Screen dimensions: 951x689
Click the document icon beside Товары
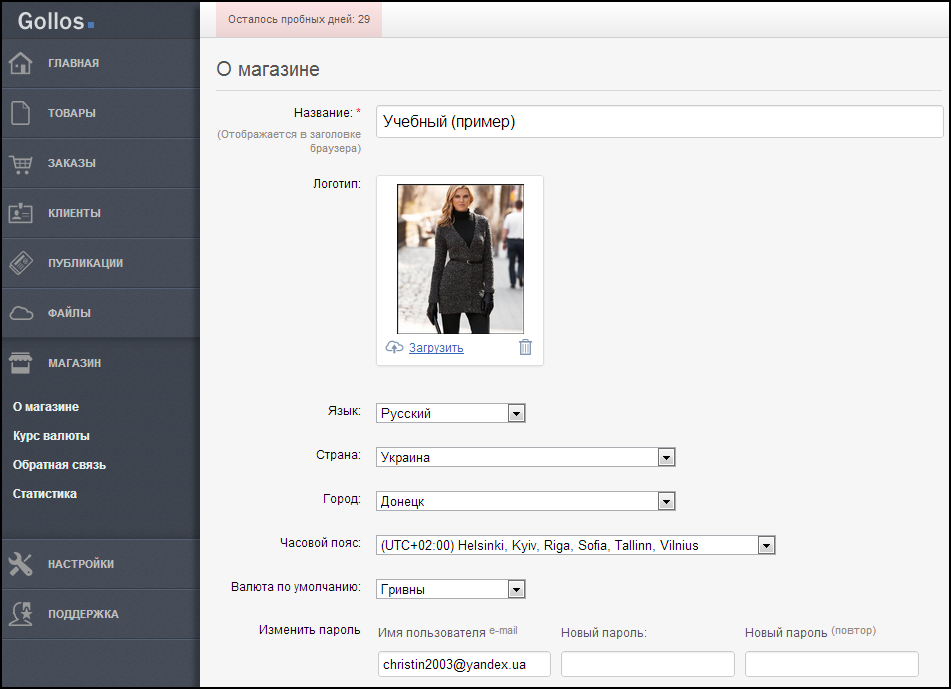21,113
